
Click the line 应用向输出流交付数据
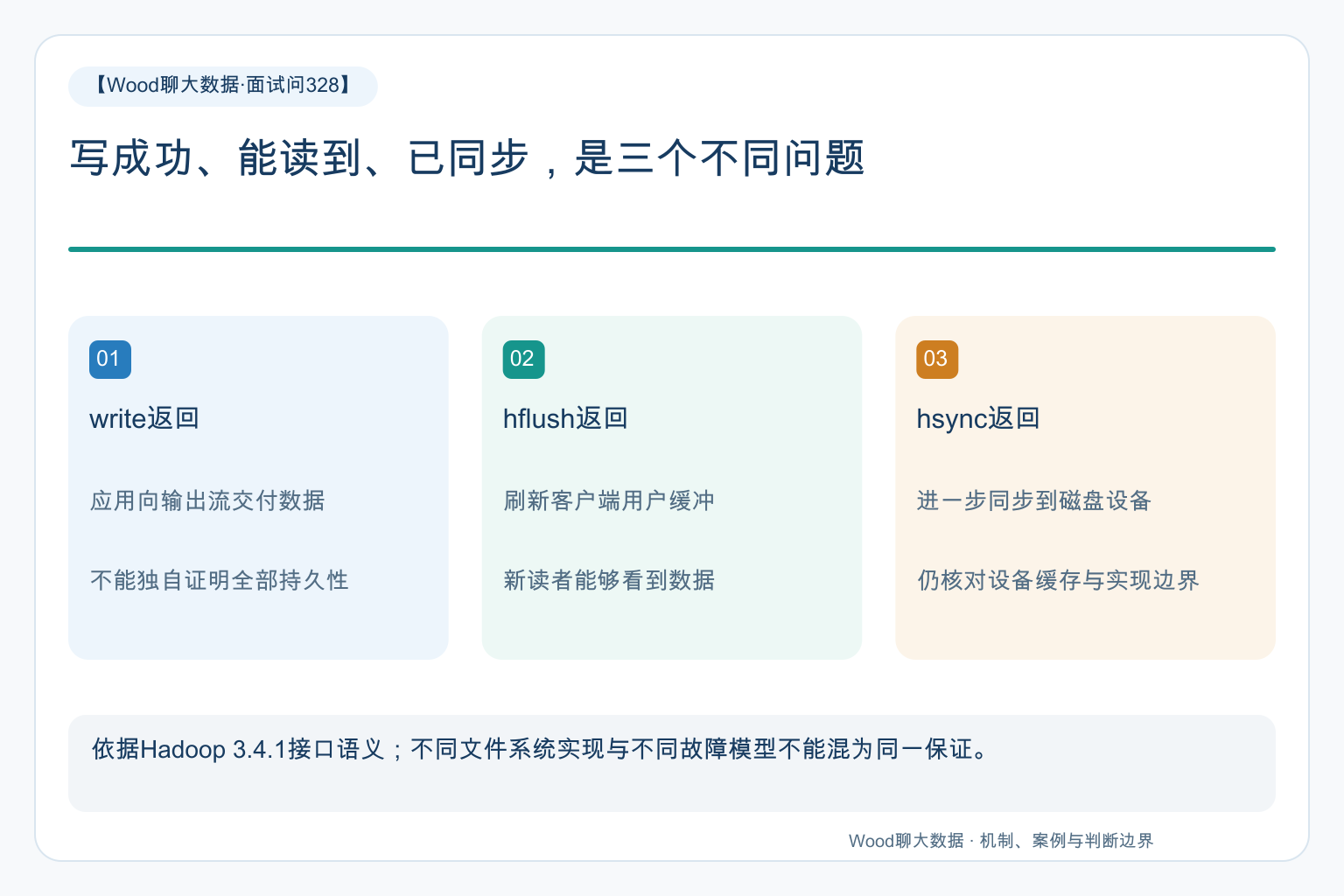click(x=207, y=500)
